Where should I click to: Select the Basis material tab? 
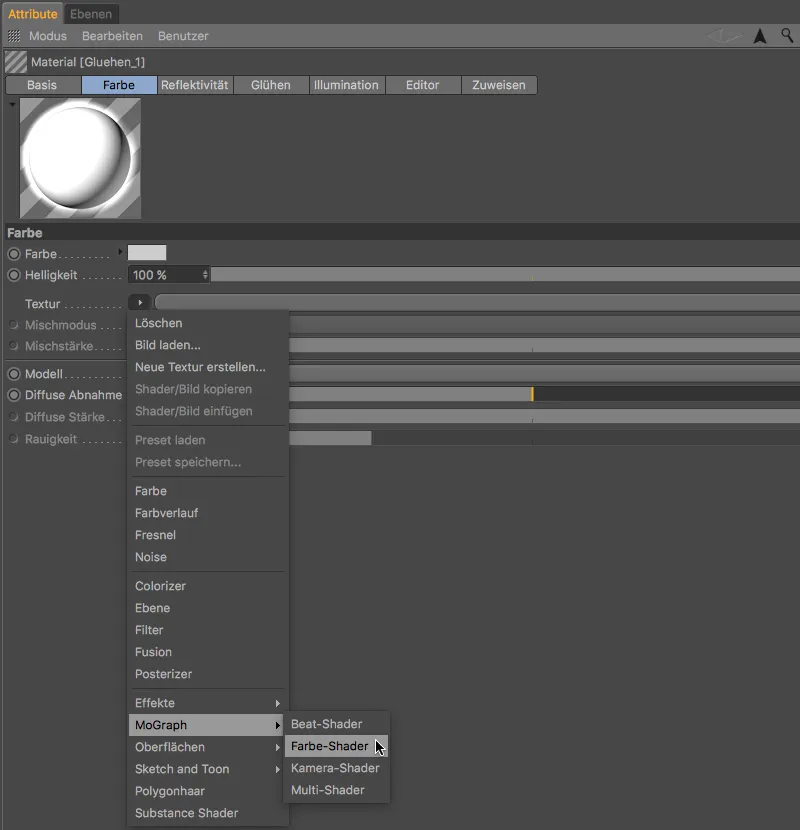(42, 85)
